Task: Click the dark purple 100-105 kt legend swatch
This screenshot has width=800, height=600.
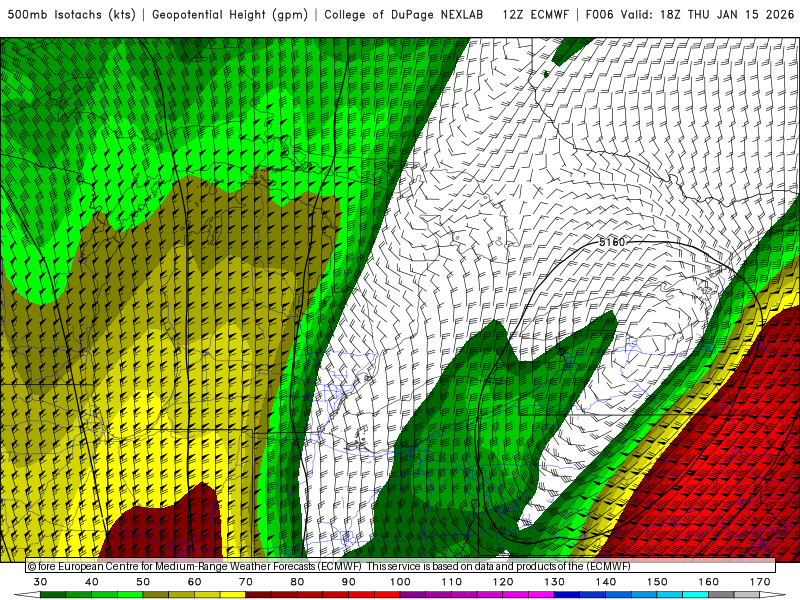Action: click(413, 595)
